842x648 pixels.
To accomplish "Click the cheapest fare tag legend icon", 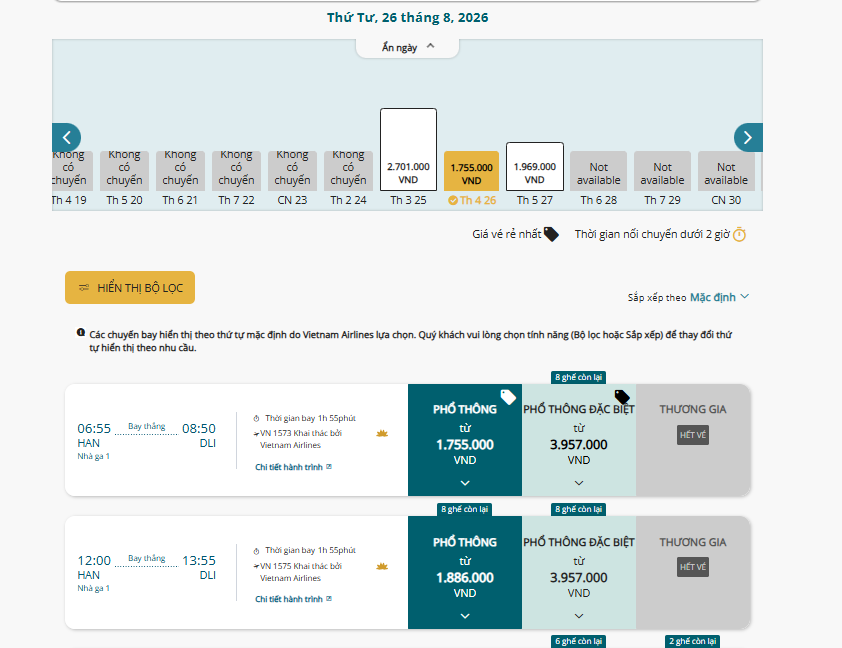I will (551, 234).
